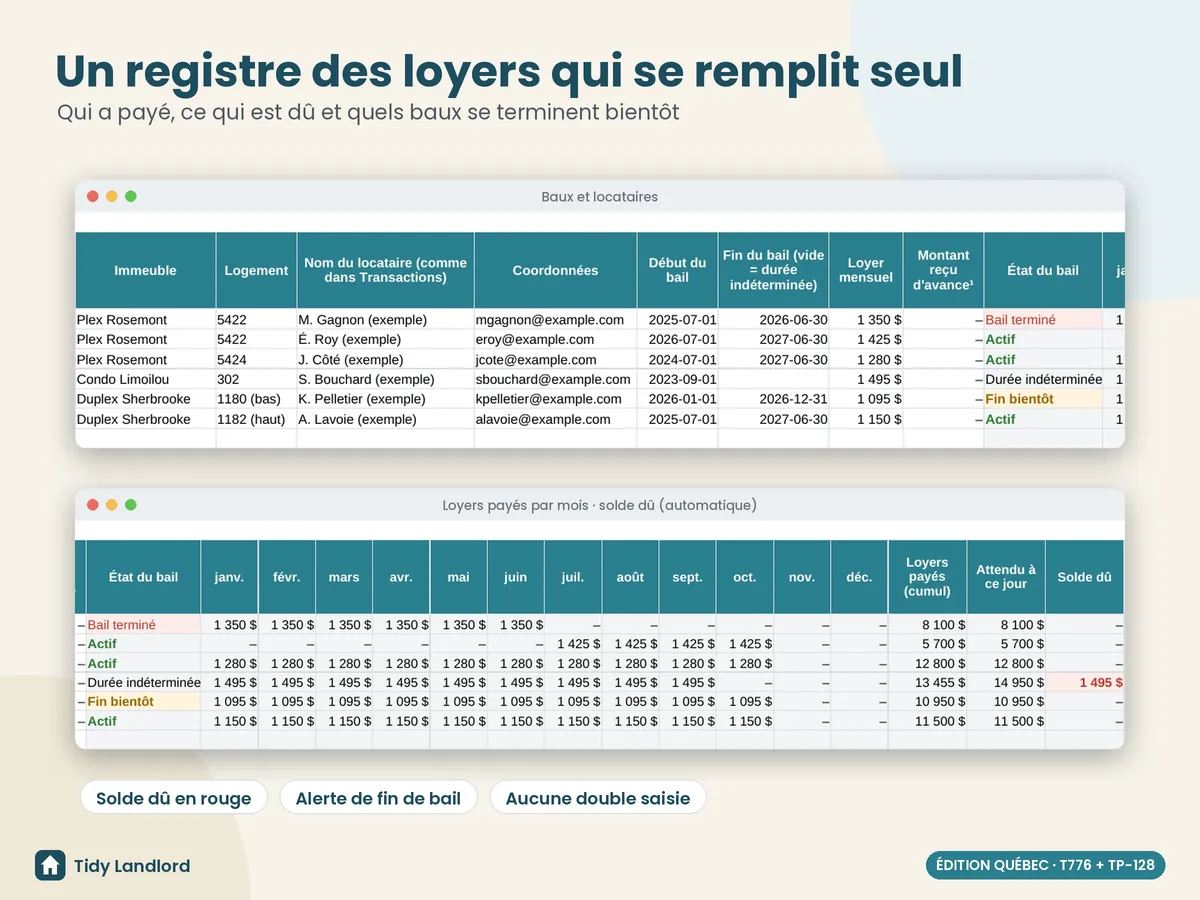
Task: Select the Immeuble column header
Action: click(x=145, y=270)
